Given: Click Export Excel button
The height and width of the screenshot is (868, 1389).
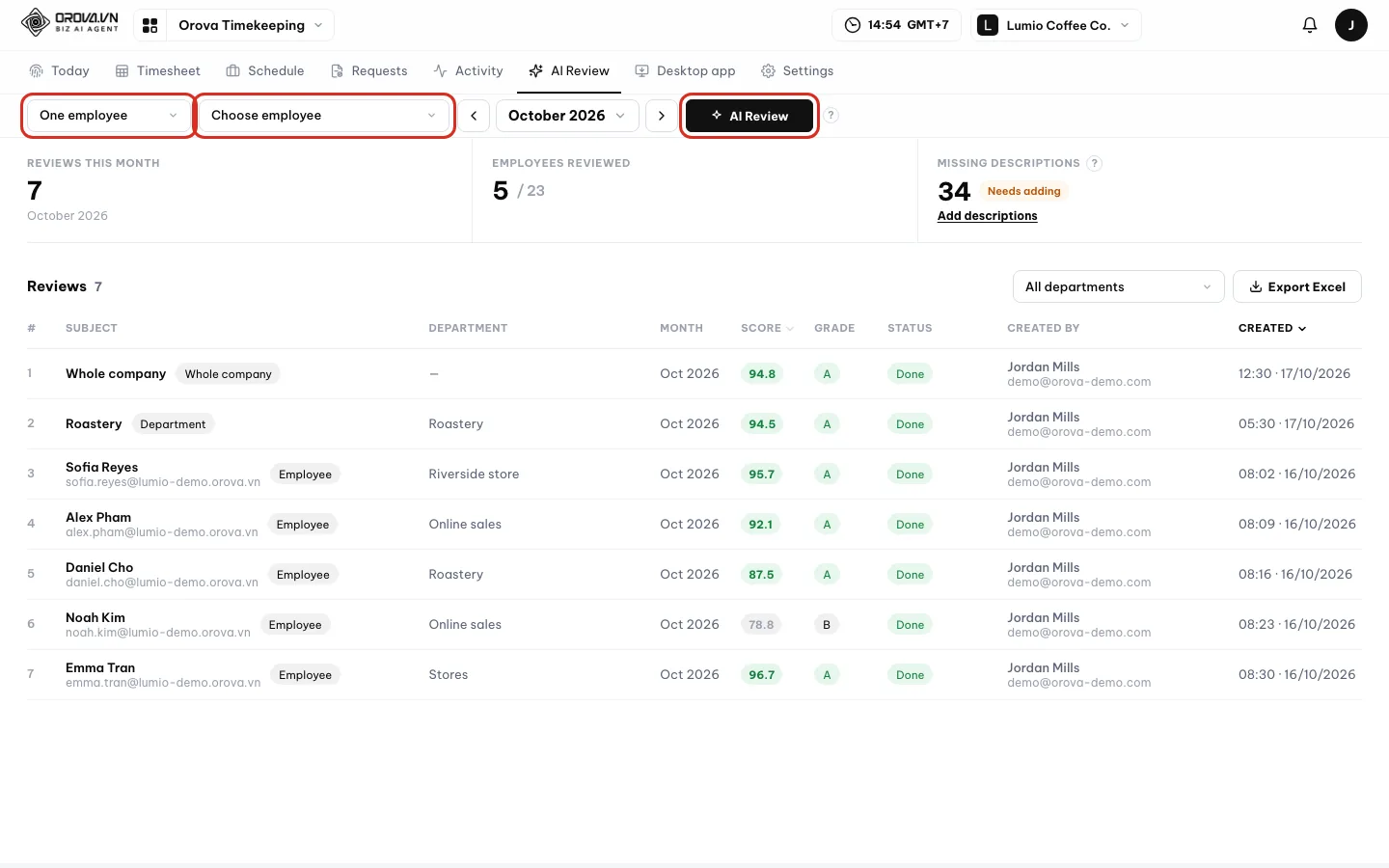Looking at the screenshot, I should click(x=1296, y=286).
